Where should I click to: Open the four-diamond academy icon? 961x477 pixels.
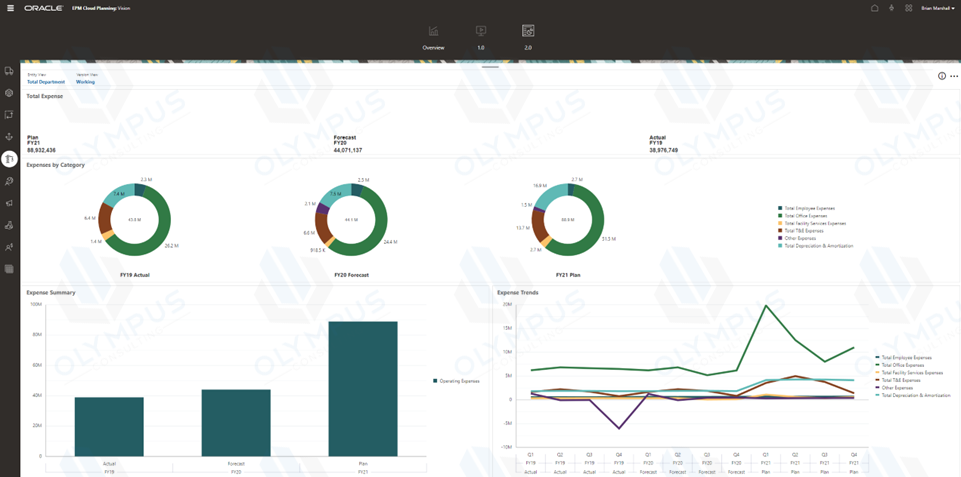(x=908, y=9)
